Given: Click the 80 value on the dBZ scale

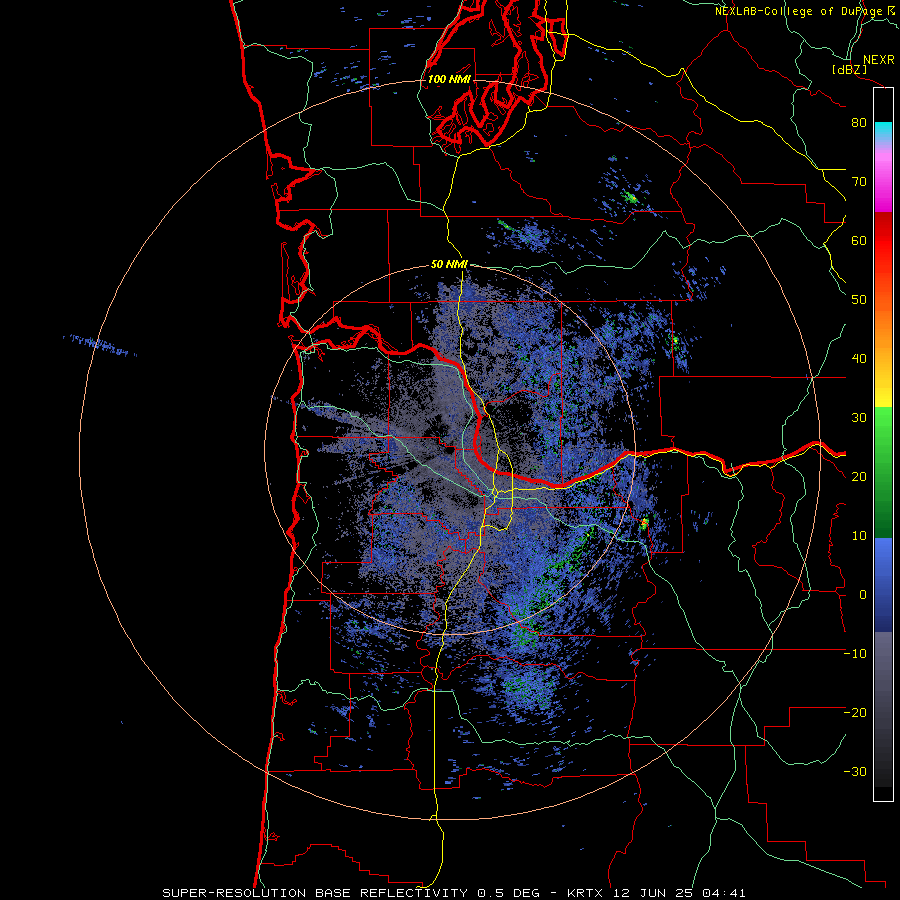Looking at the screenshot, I should point(859,123).
